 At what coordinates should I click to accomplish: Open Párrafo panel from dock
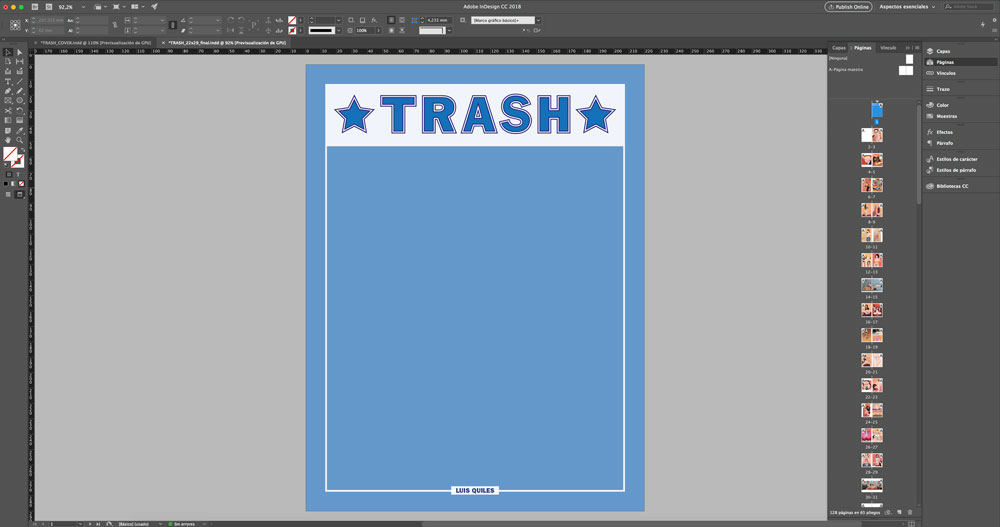pos(943,143)
